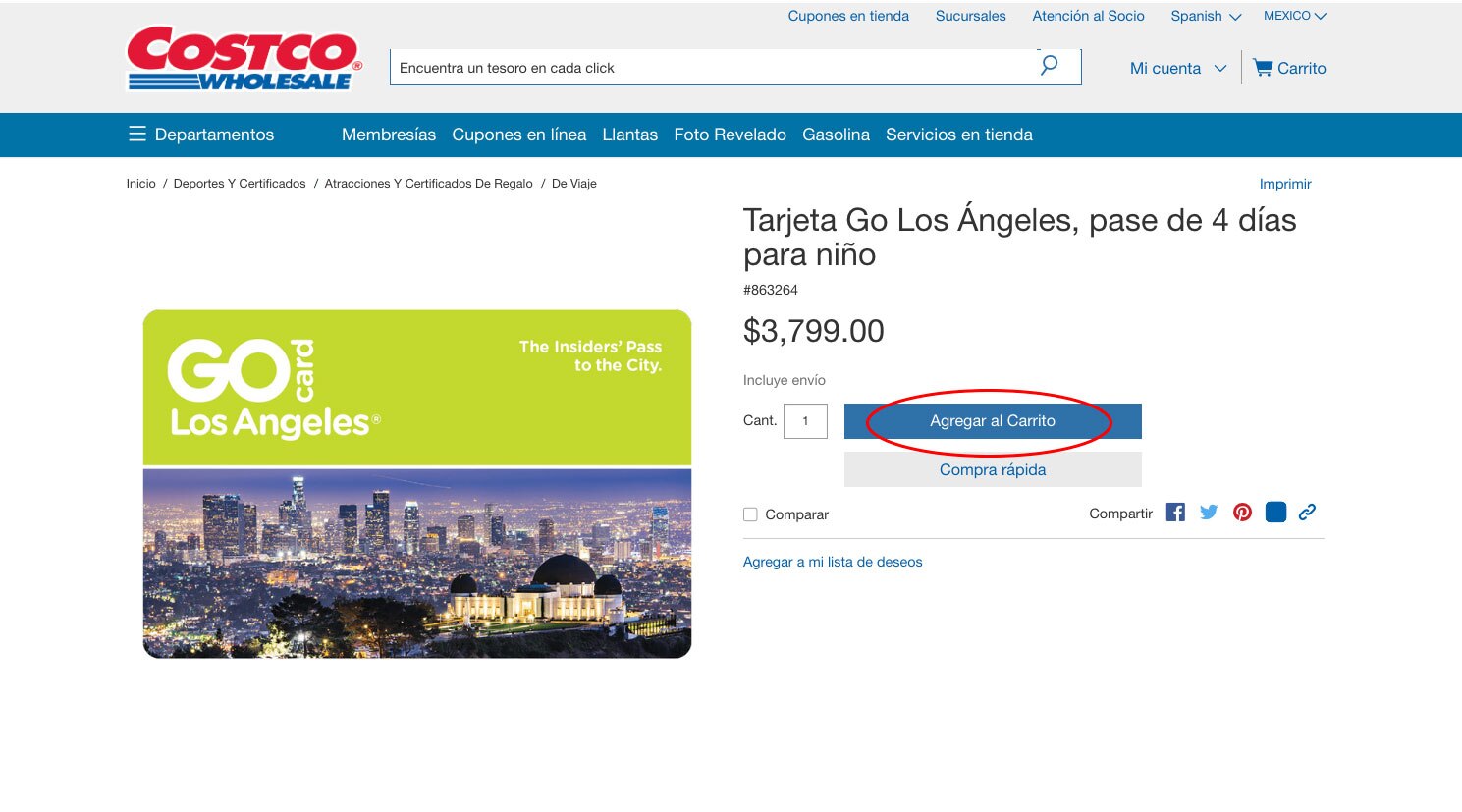Click the Go Los Angeles card image
Image resolution: width=1462 pixels, height=812 pixels.
(417, 484)
